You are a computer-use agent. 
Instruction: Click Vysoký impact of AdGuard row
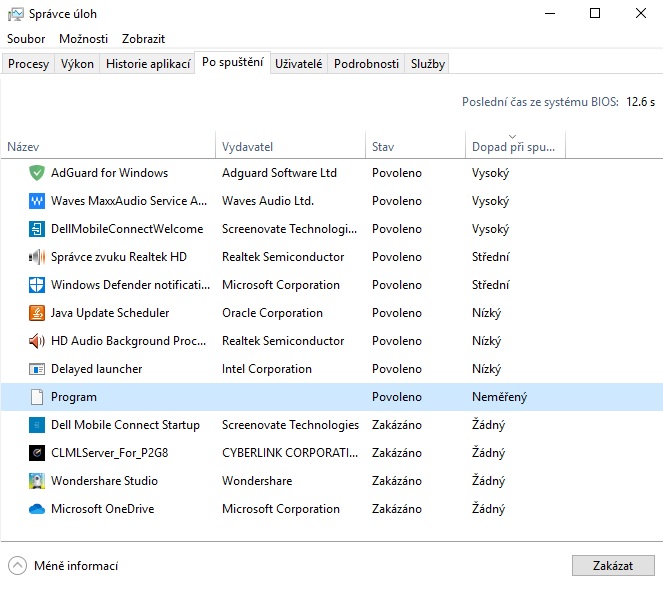pos(490,173)
